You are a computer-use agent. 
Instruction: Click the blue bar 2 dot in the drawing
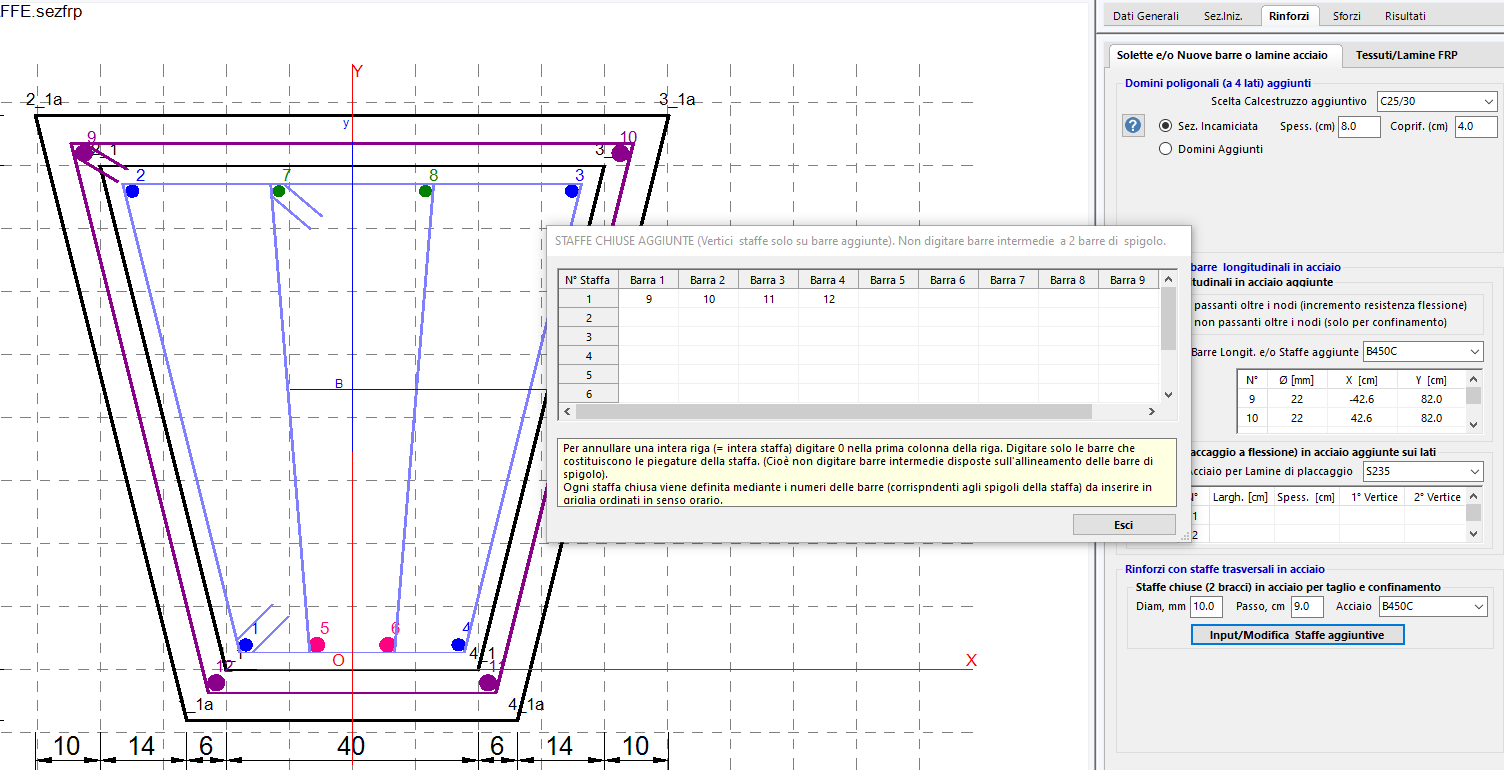[x=132, y=191]
